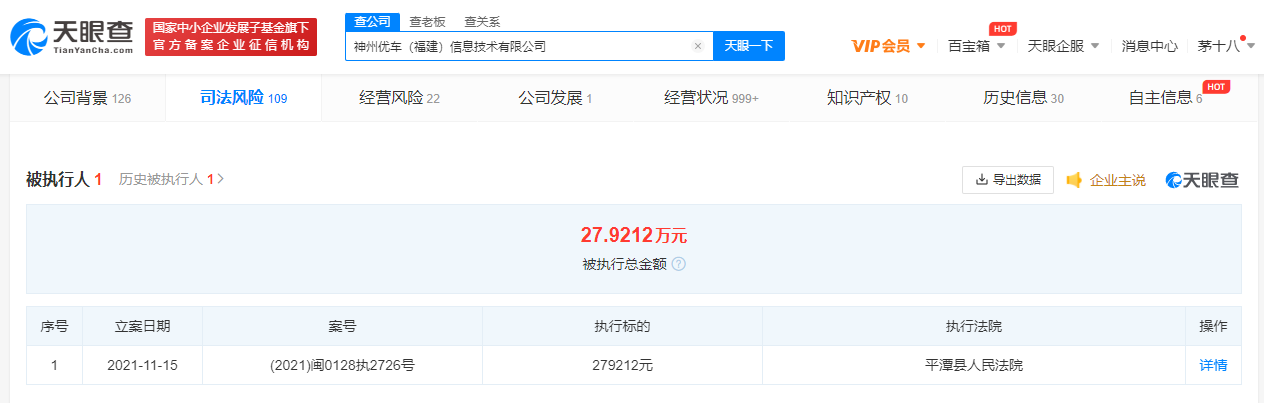
Task: Click the help question mark beside 被执行总金额
Action: (678, 265)
